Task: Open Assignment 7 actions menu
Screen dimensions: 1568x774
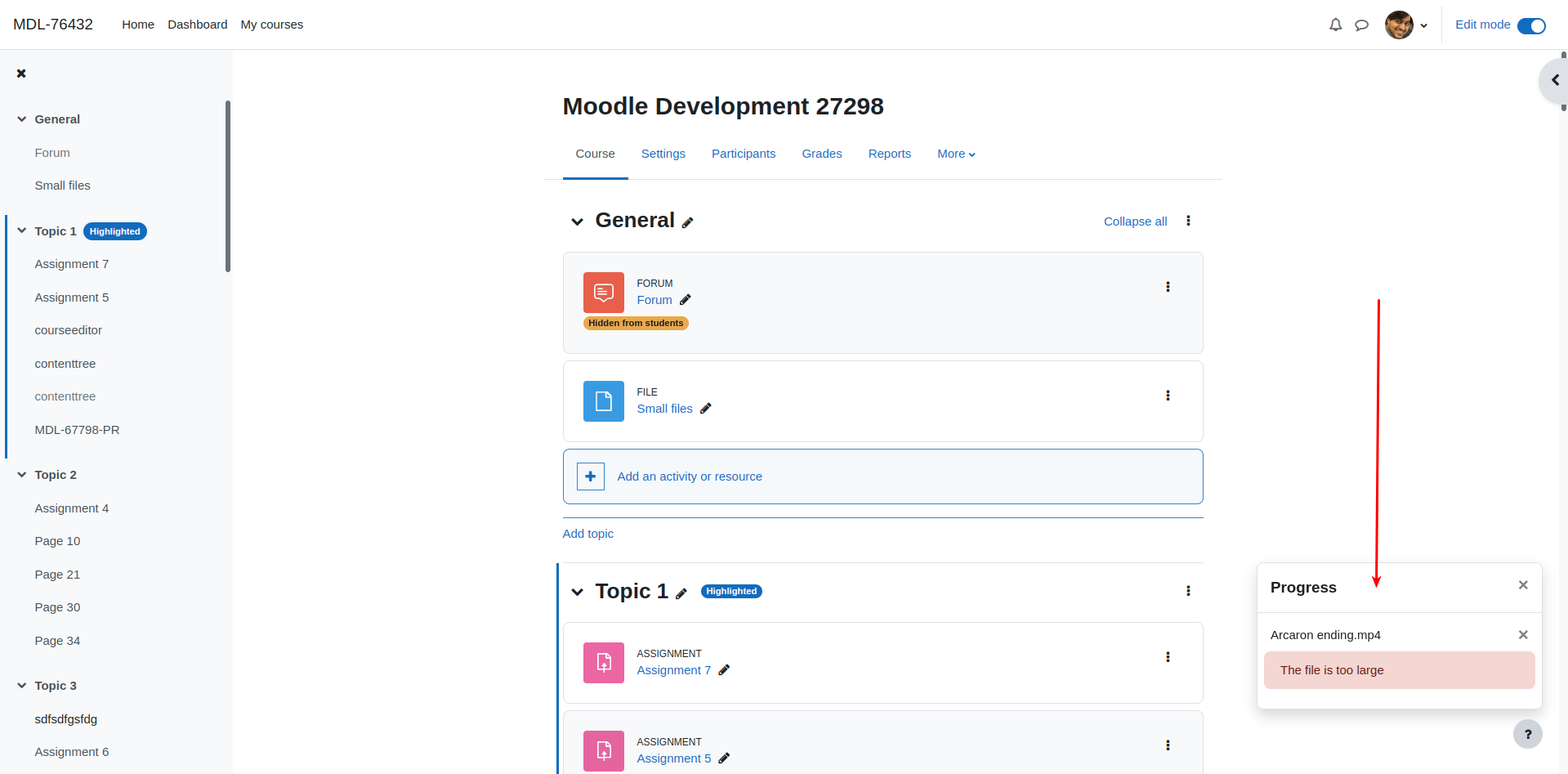Action: (1168, 657)
